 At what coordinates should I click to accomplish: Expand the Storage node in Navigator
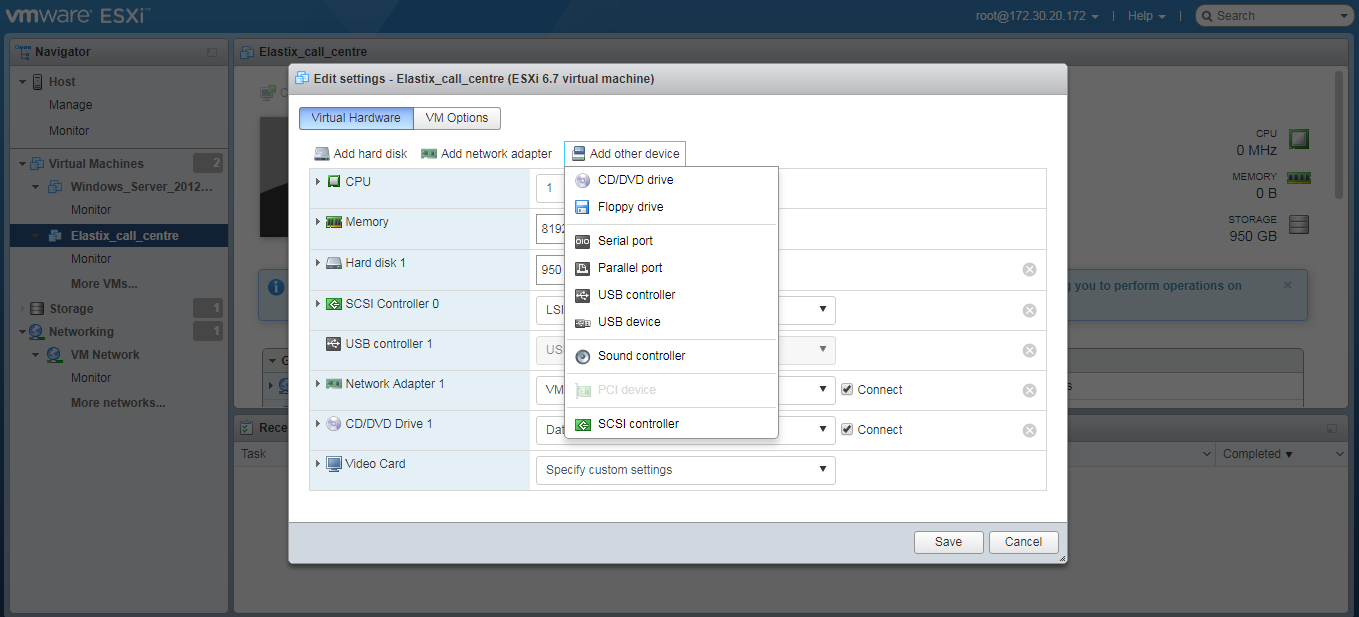[x=22, y=309]
